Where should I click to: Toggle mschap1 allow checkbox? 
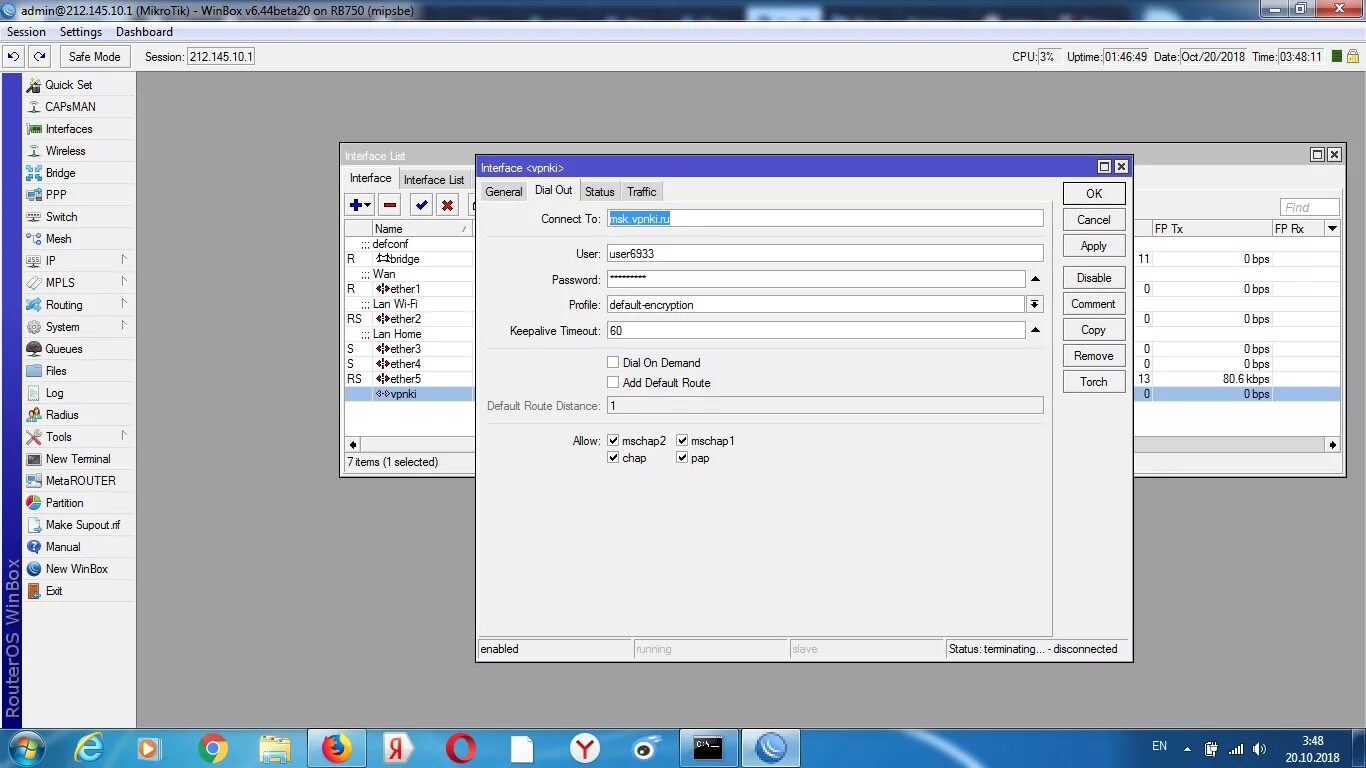click(x=682, y=440)
